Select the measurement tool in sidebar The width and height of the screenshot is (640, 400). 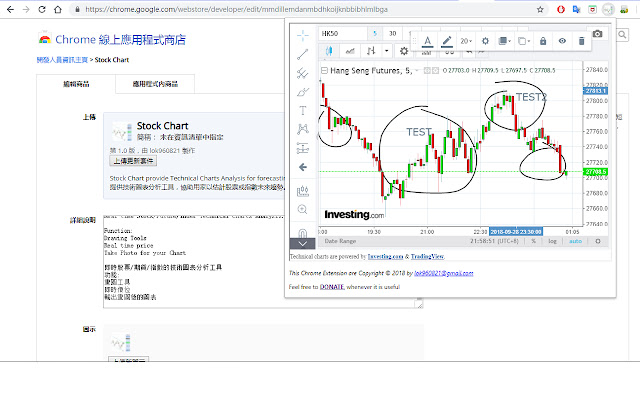point(302,148)
